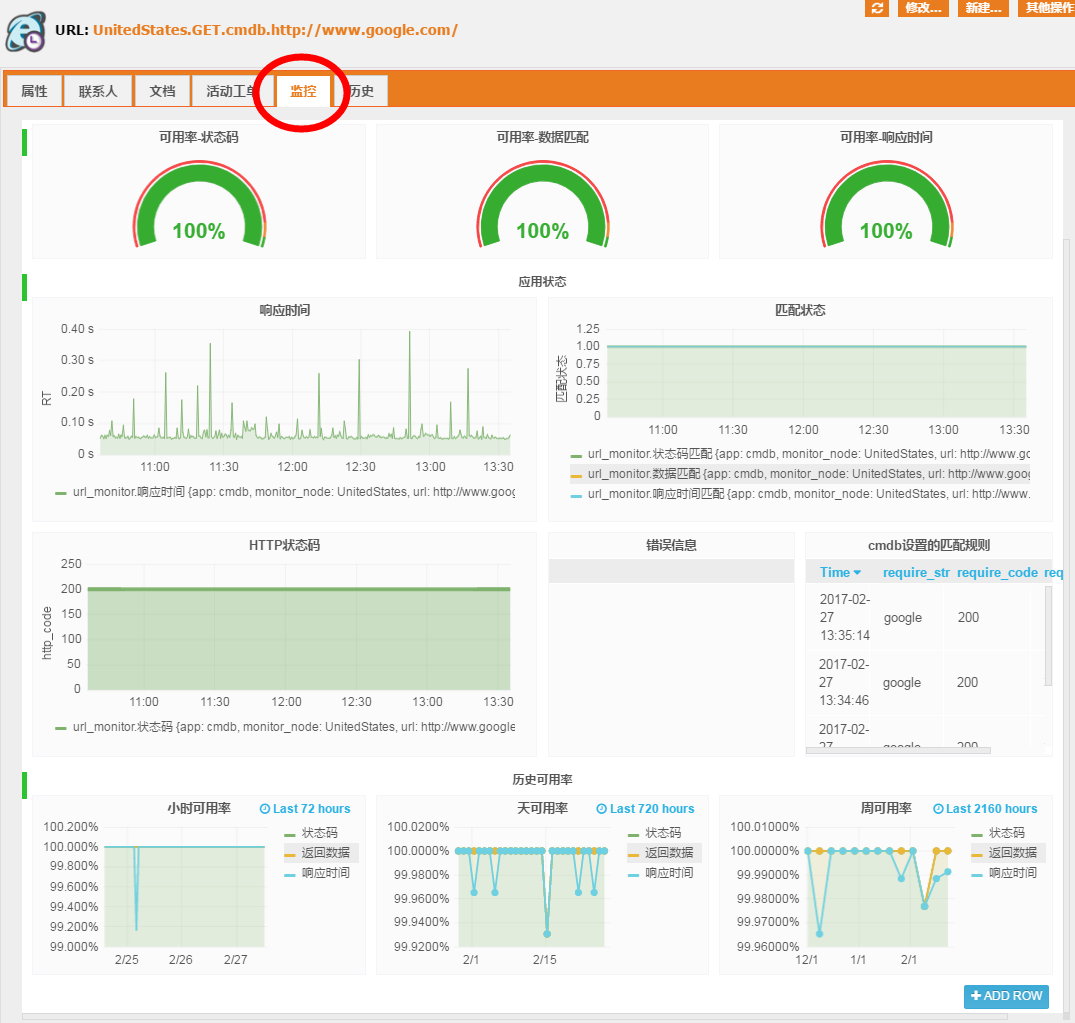
Task: Click the green row handle beside 历史可用率
Action: pyautogui.click(x=24, y=785)
